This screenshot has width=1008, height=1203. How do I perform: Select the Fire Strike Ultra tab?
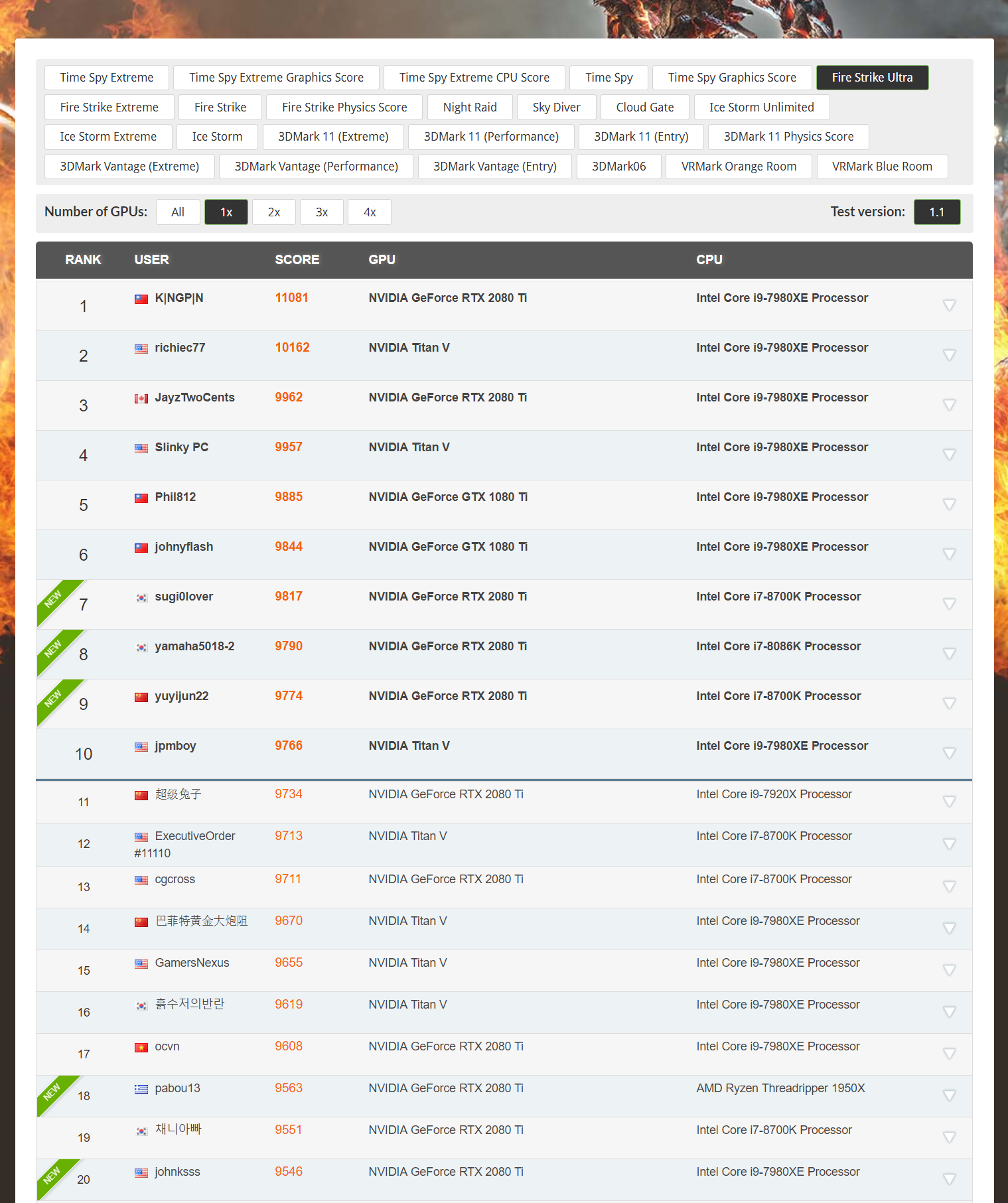point(872,78)
